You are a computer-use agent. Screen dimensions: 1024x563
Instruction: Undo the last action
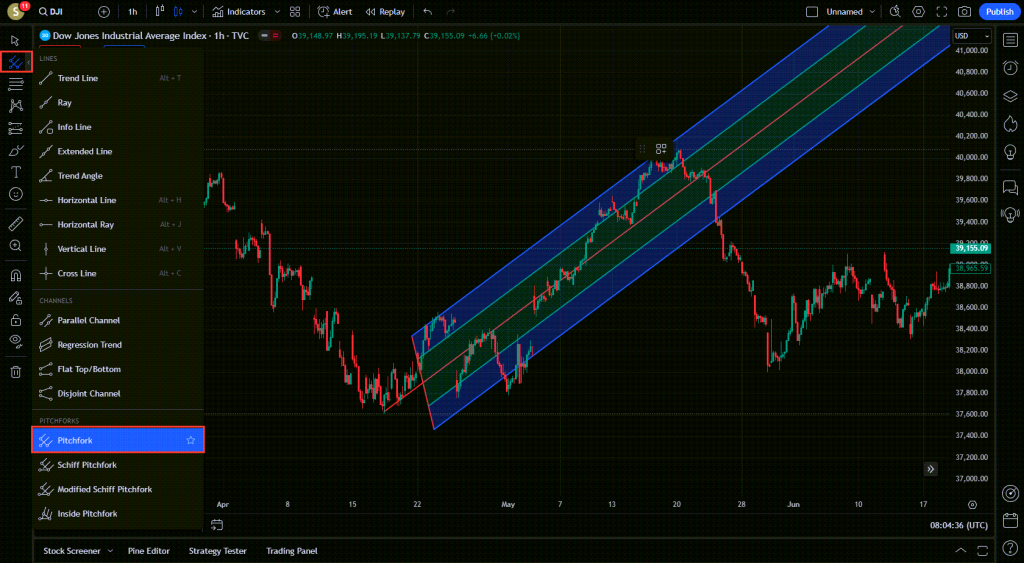coord(428,12)
